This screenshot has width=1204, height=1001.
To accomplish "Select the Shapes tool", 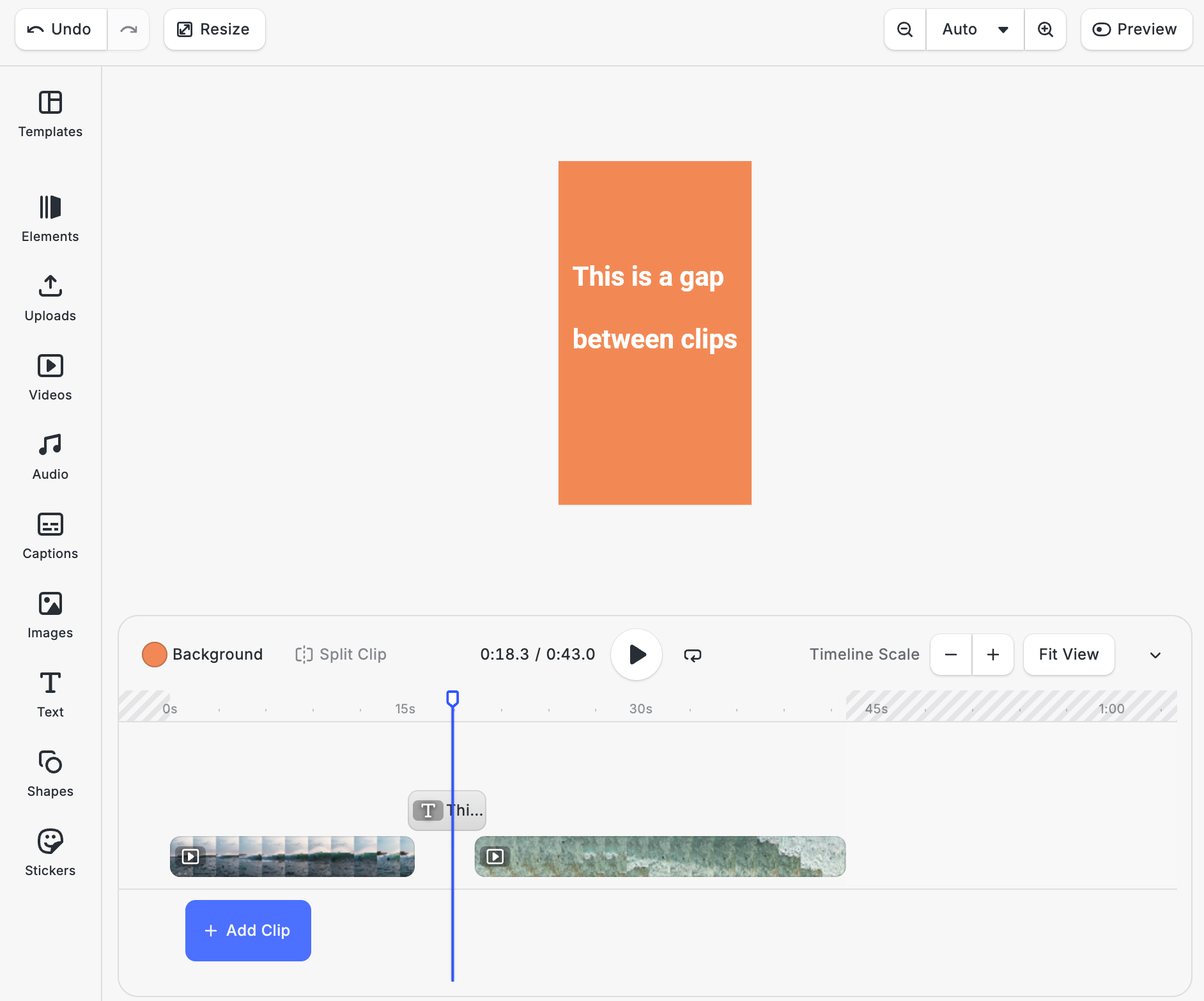I will [x=50, y=773].
